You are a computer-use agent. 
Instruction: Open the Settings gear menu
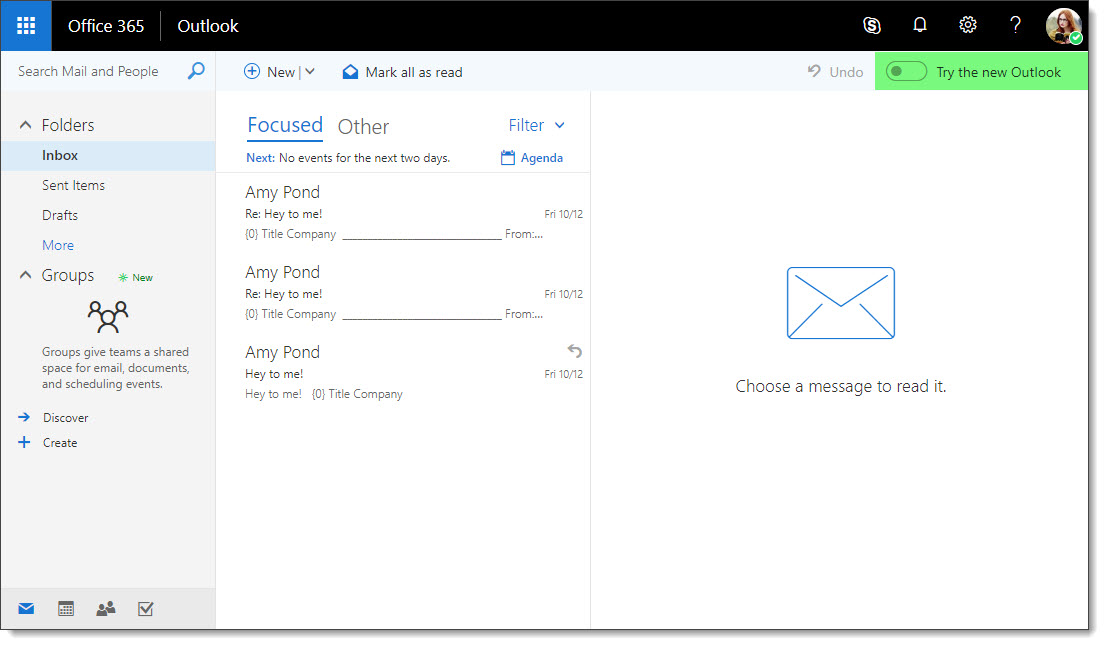967,25
